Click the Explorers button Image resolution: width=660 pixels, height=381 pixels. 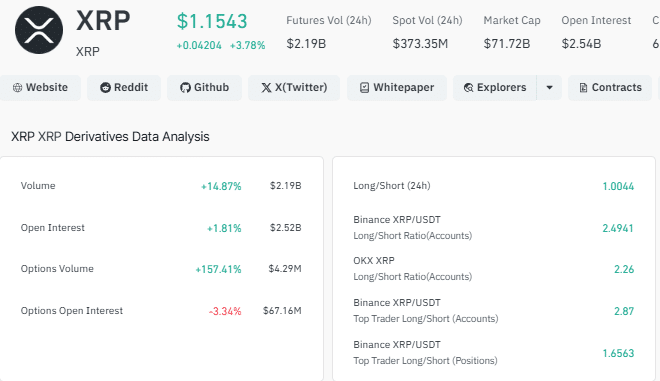(x=495, y=88)
